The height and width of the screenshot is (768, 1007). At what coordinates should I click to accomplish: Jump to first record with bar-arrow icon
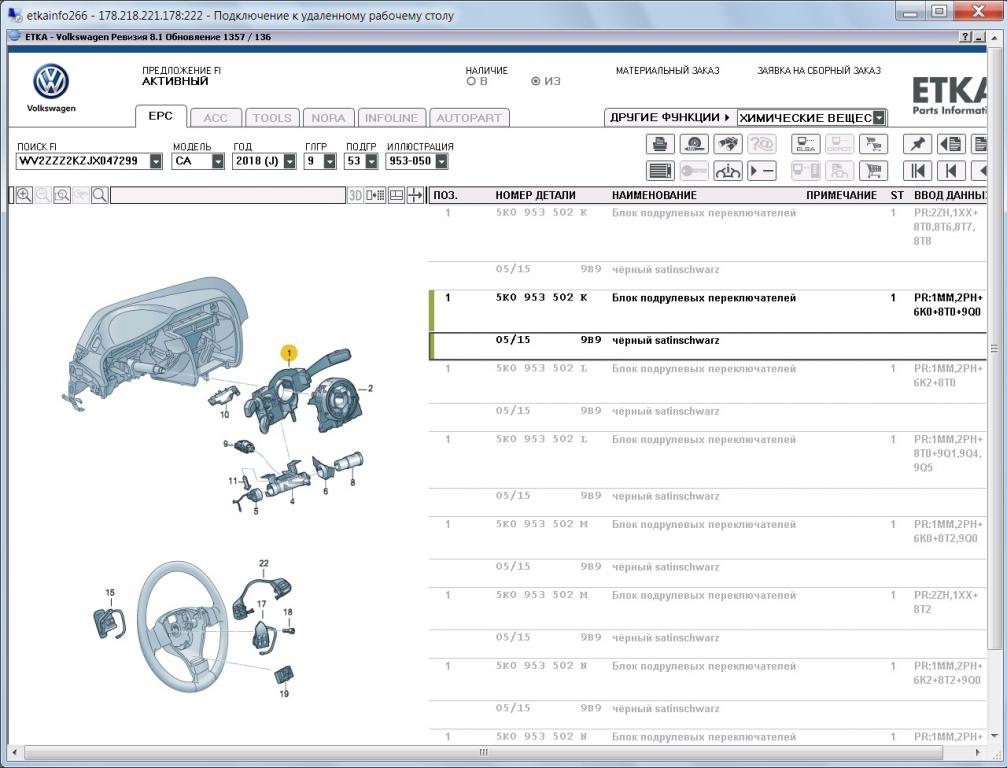[x=917, y=171]
